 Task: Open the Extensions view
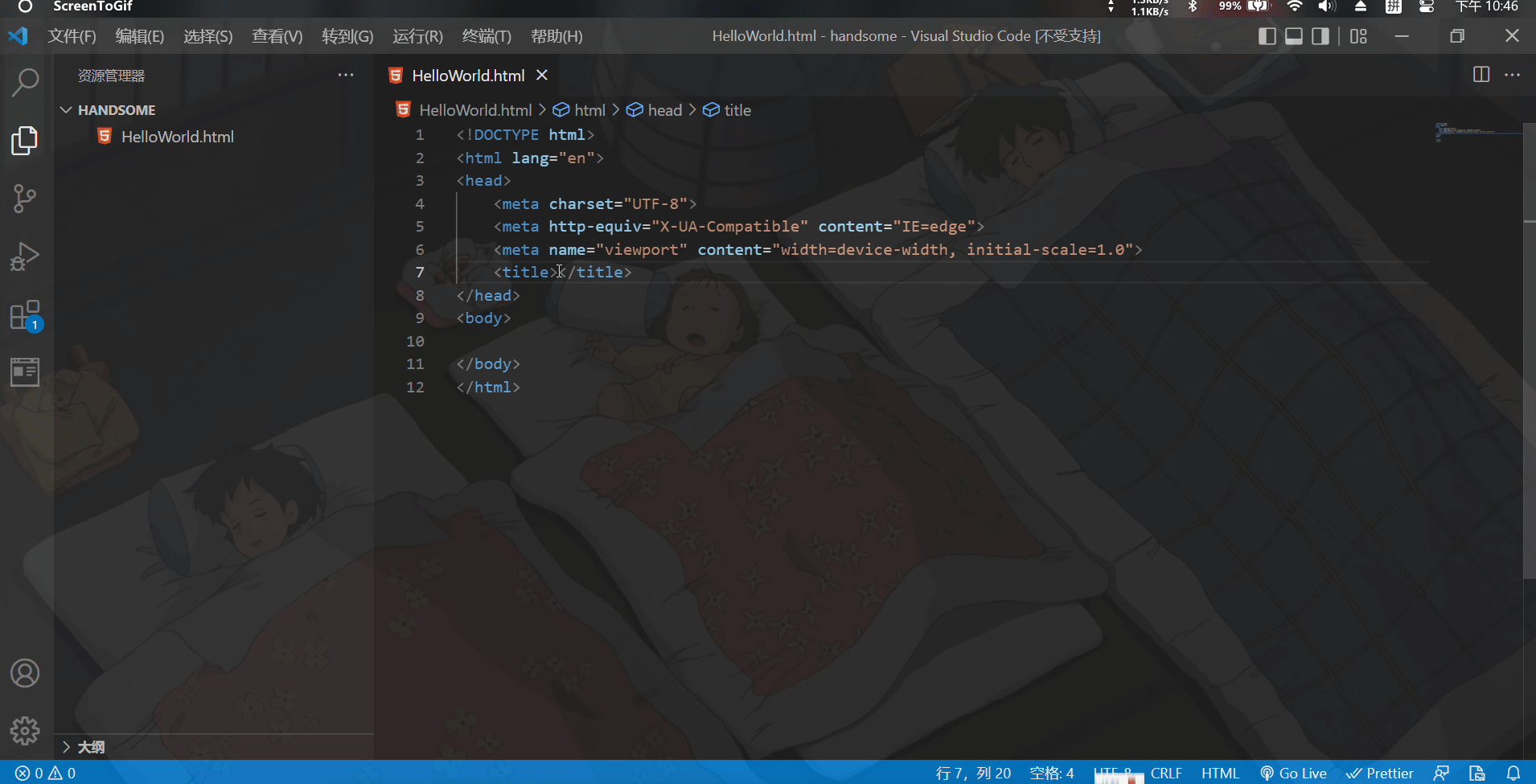(x=25, y=315)
